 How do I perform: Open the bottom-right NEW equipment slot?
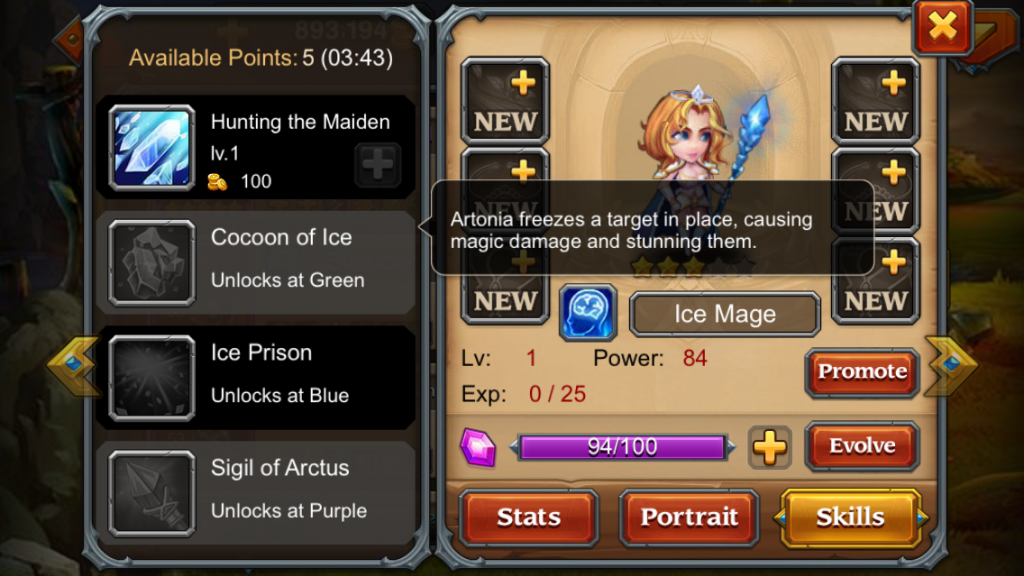click(876, 281)
